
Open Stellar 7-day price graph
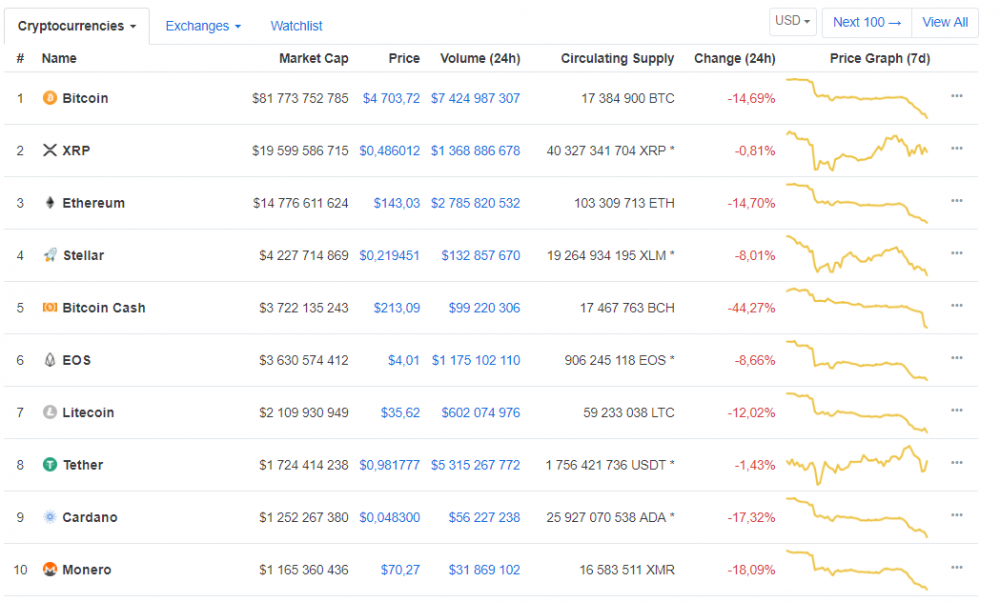[x=857, y=255]
